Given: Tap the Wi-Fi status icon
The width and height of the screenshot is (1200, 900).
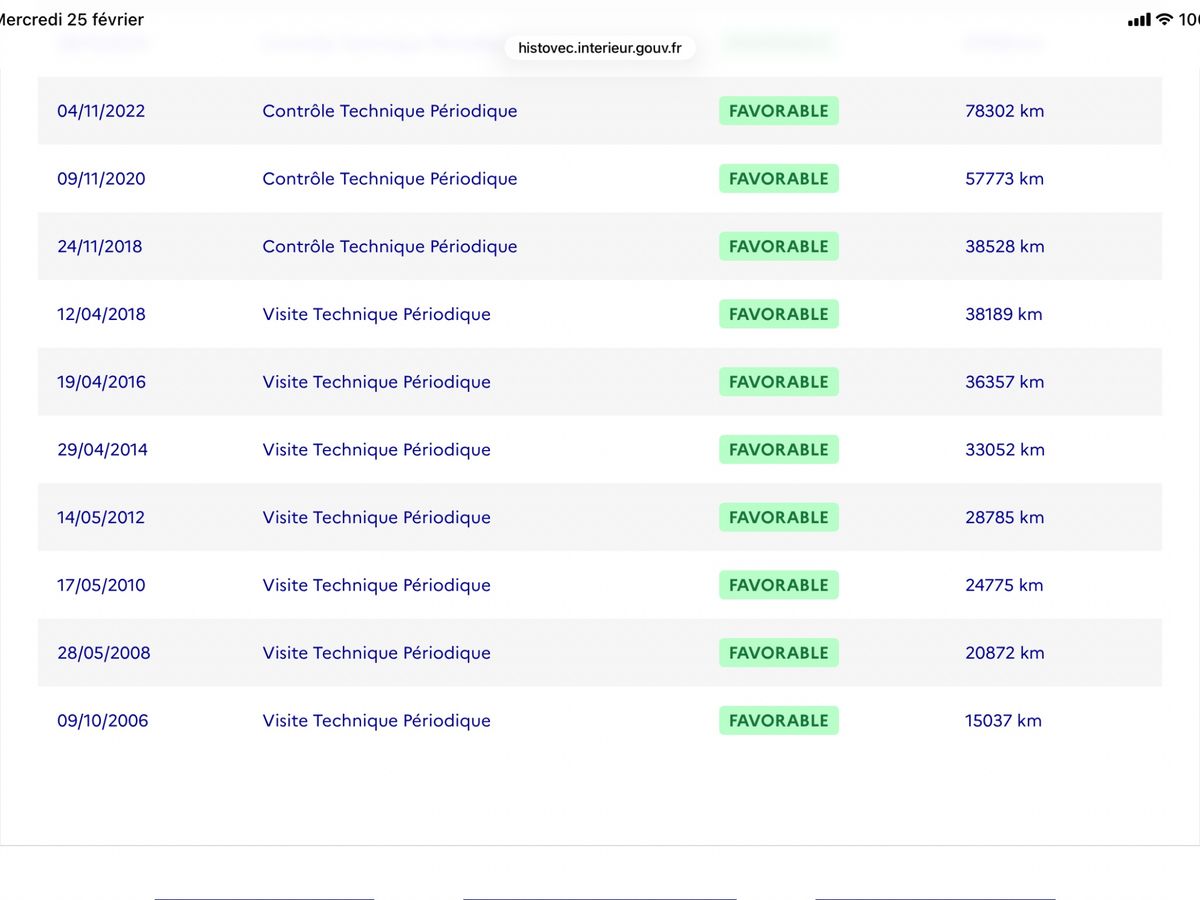Looking at the screenshot, I should pos(1164,20).
